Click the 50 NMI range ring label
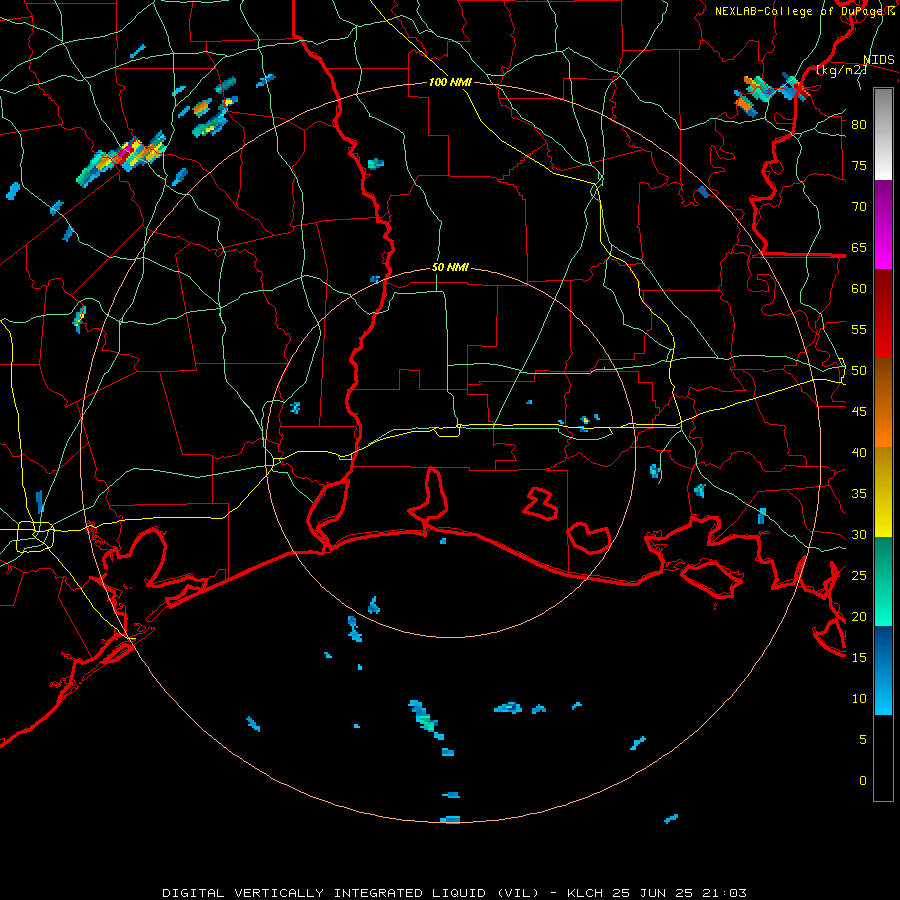900x900 pixels. (x=450, y=267)
